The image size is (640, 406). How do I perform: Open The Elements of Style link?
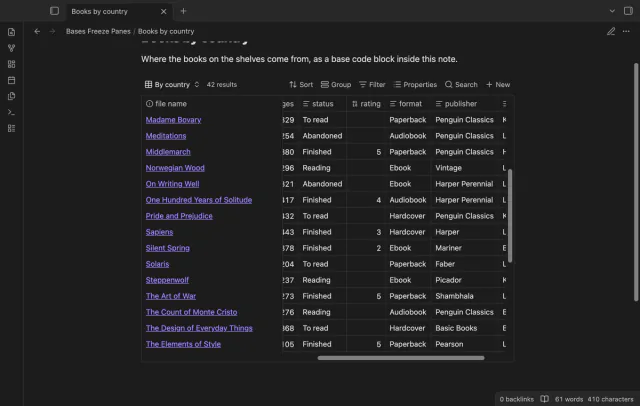click(183, 344)
